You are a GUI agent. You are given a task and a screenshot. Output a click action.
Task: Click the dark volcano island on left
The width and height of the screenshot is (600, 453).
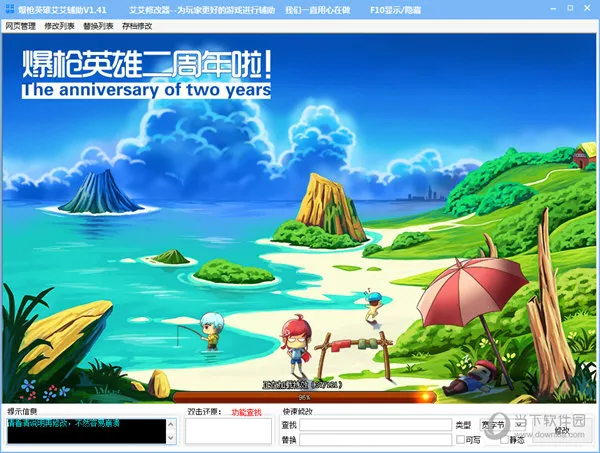[x=99, y=192]
